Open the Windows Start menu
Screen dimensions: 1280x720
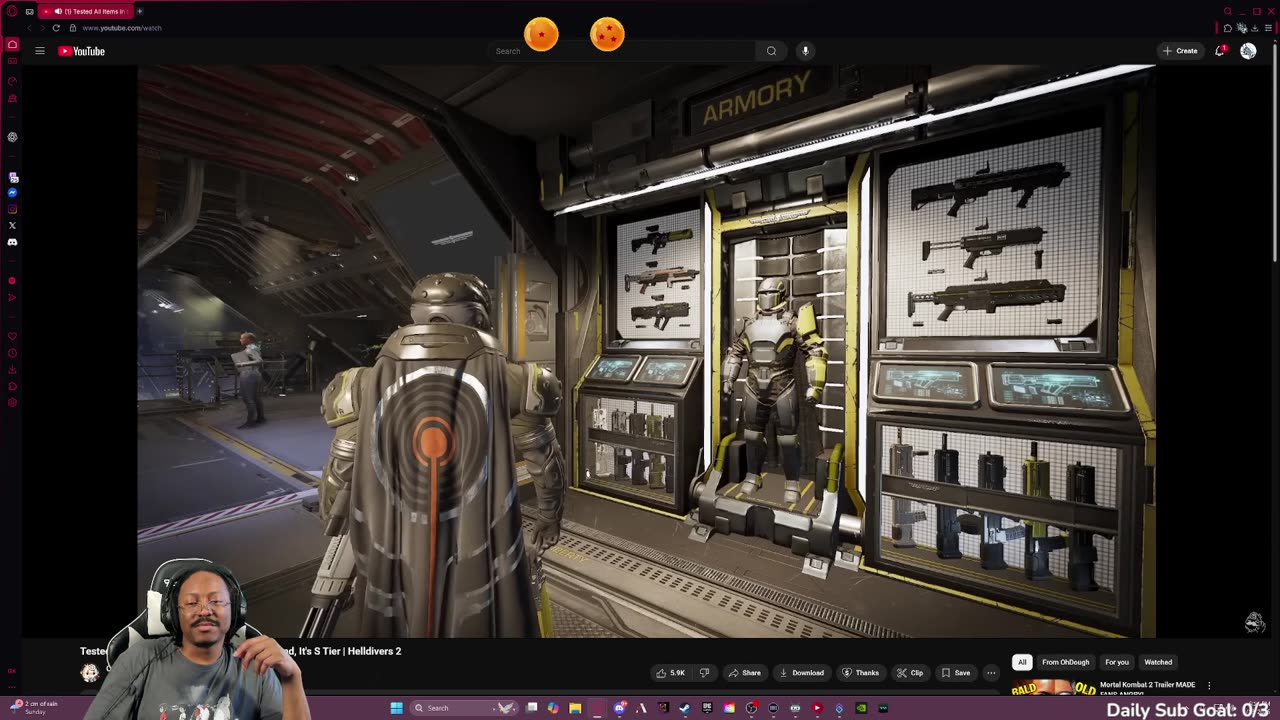[396, 708]
